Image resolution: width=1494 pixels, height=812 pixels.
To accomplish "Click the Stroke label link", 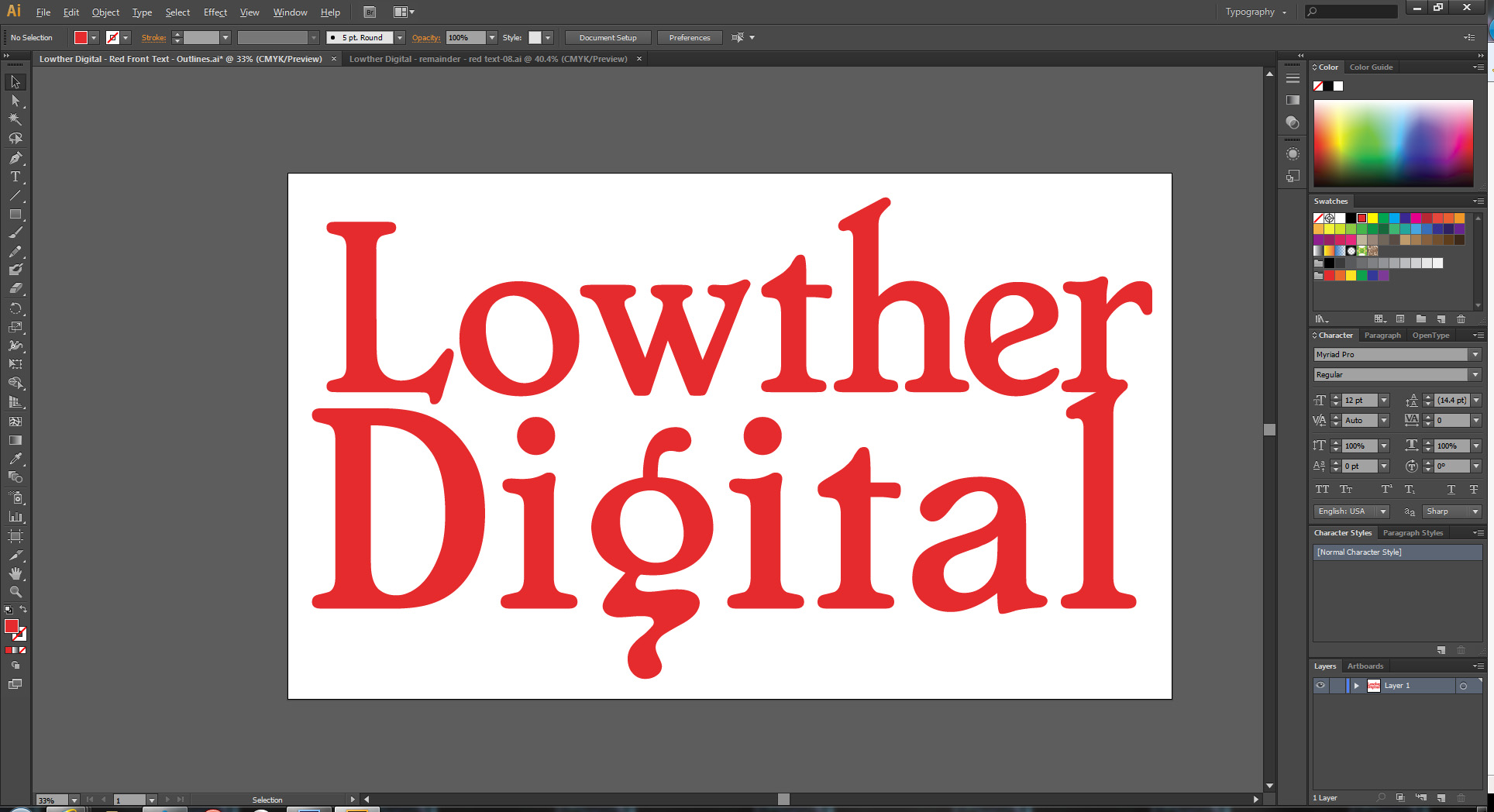I will [x=153, y=38].
